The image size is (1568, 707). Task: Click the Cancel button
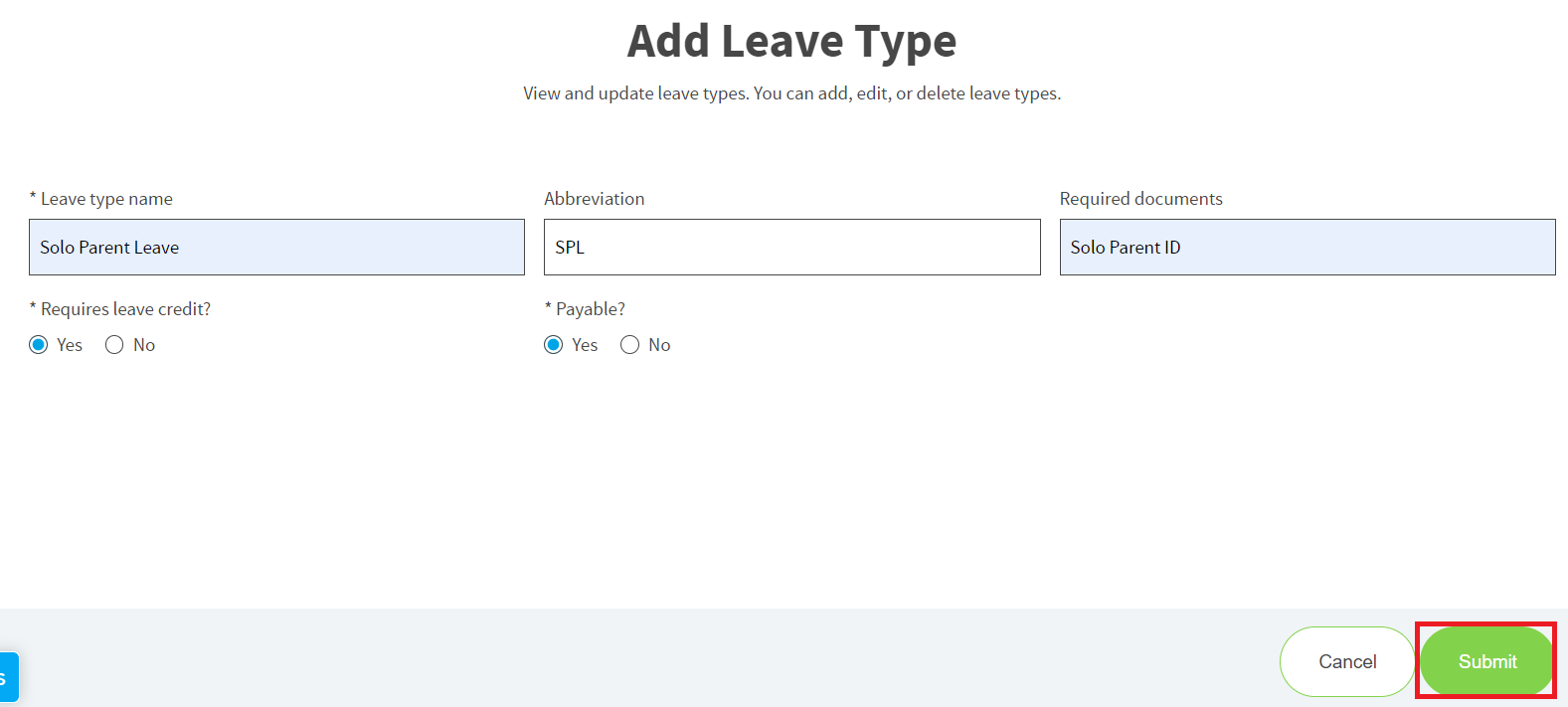1347,661
